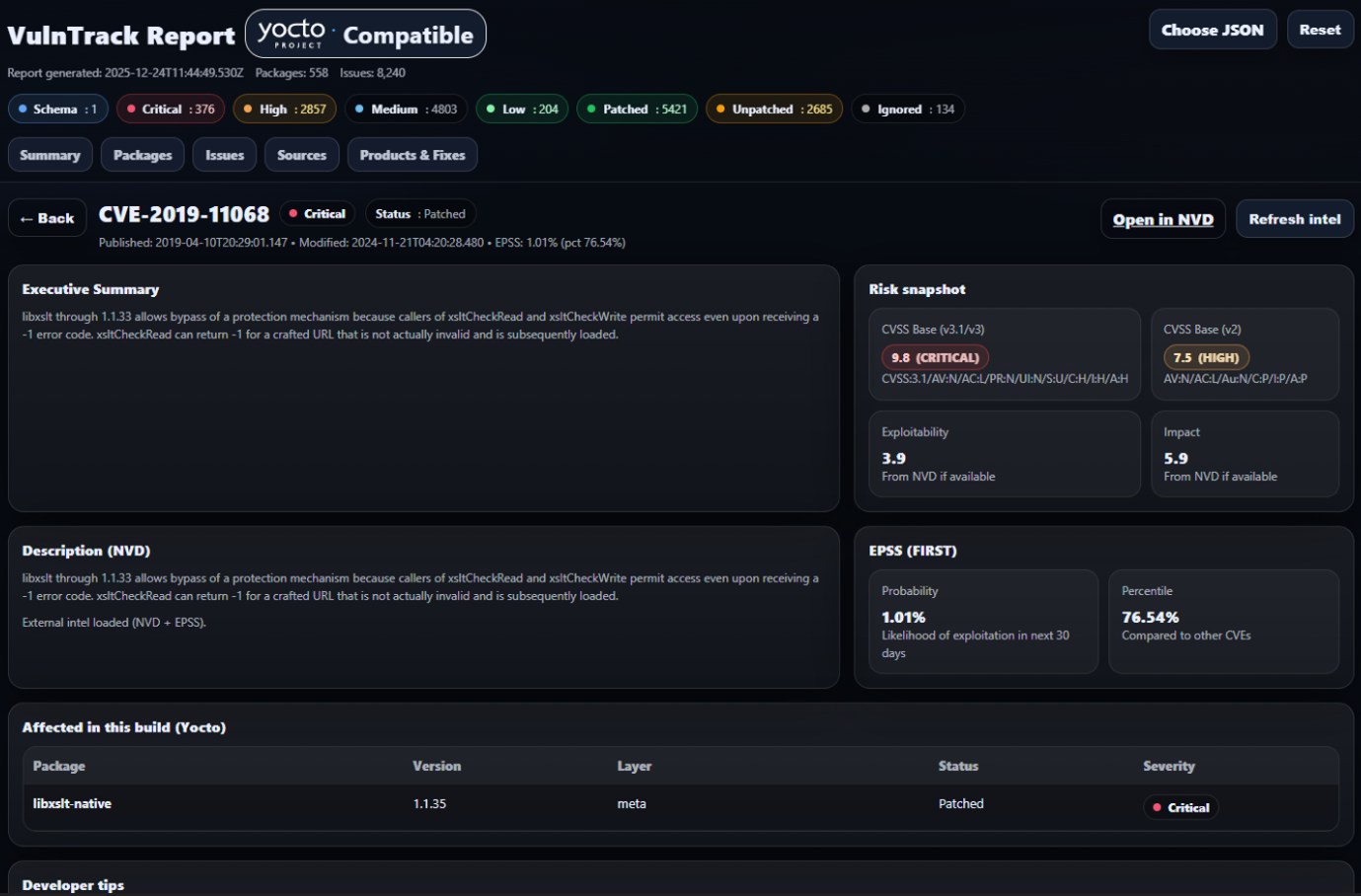The image size is (1361, 896).
Task: Click the 9.8 (CRITICAL) CVSS v3 score pill
Action: coord(935,357)
